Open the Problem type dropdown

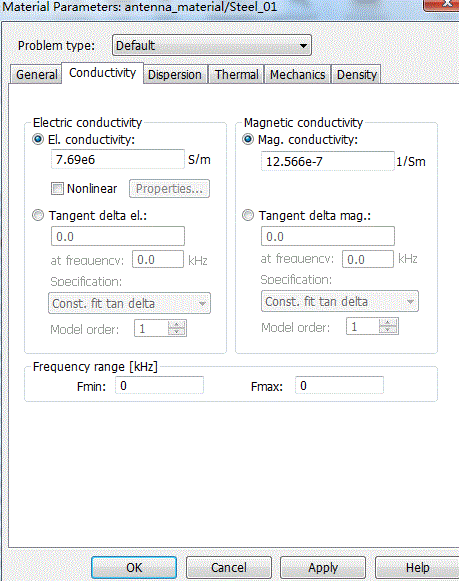click(212, 46)
